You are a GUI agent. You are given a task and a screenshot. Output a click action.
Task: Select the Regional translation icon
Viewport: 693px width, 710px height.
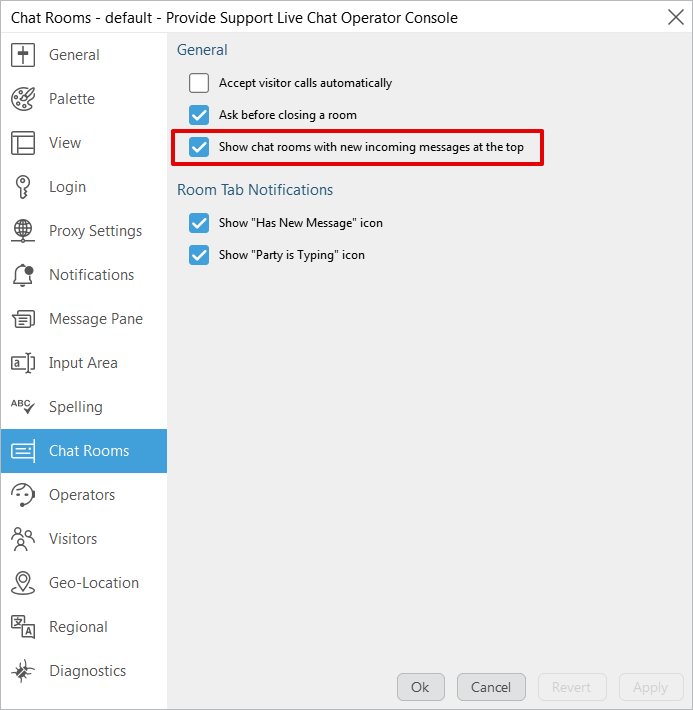click(x=23, y=627)
